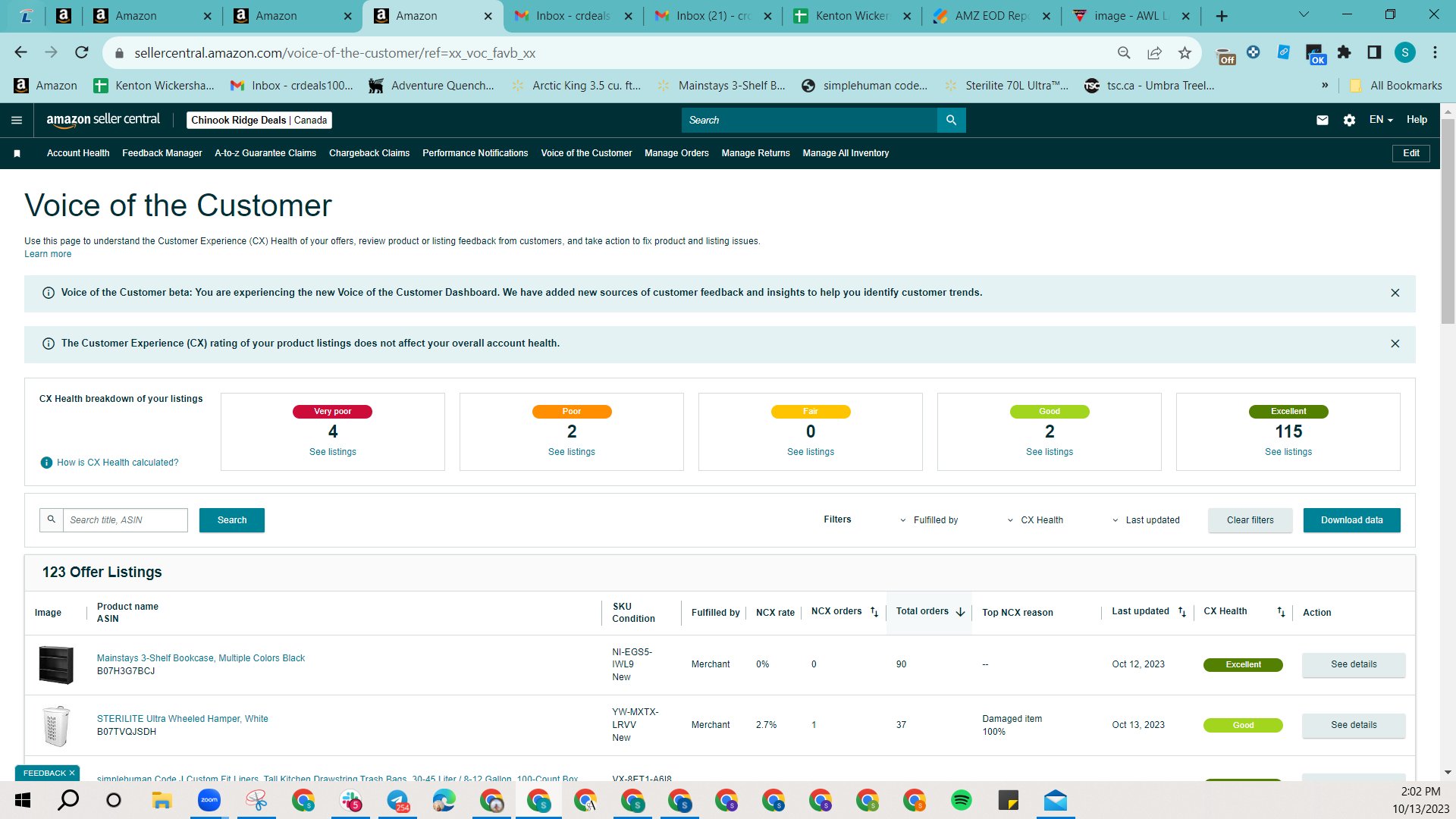Click Clear filters button

point(1250,520)
